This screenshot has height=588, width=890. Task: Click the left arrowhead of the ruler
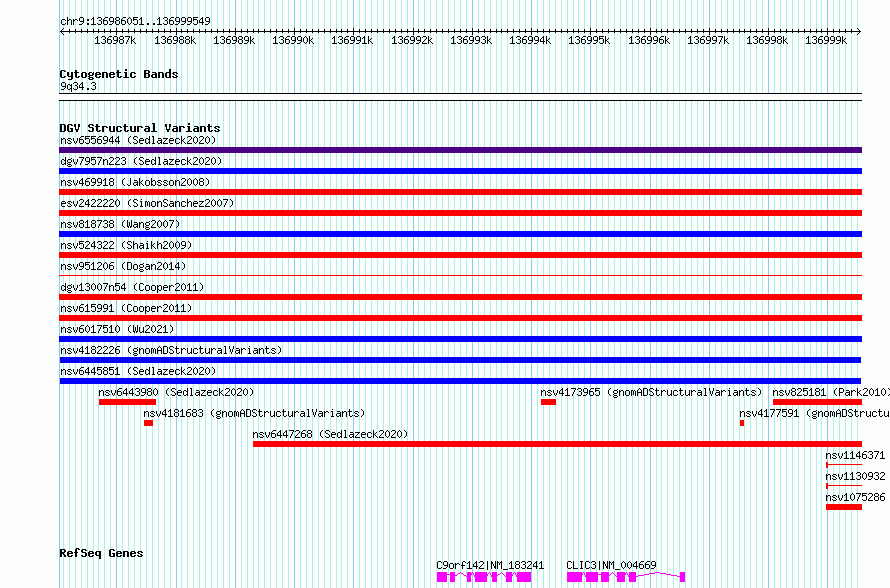[62, 32]
